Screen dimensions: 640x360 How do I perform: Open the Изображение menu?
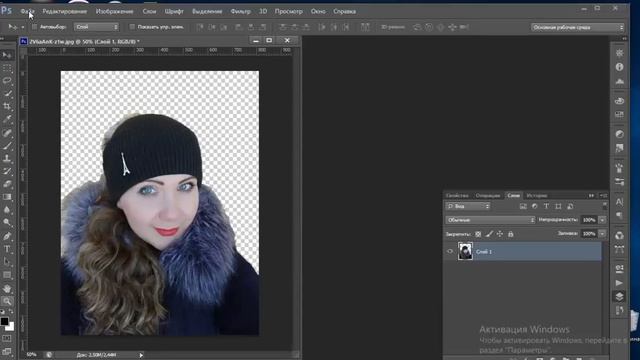pos(114,11)
